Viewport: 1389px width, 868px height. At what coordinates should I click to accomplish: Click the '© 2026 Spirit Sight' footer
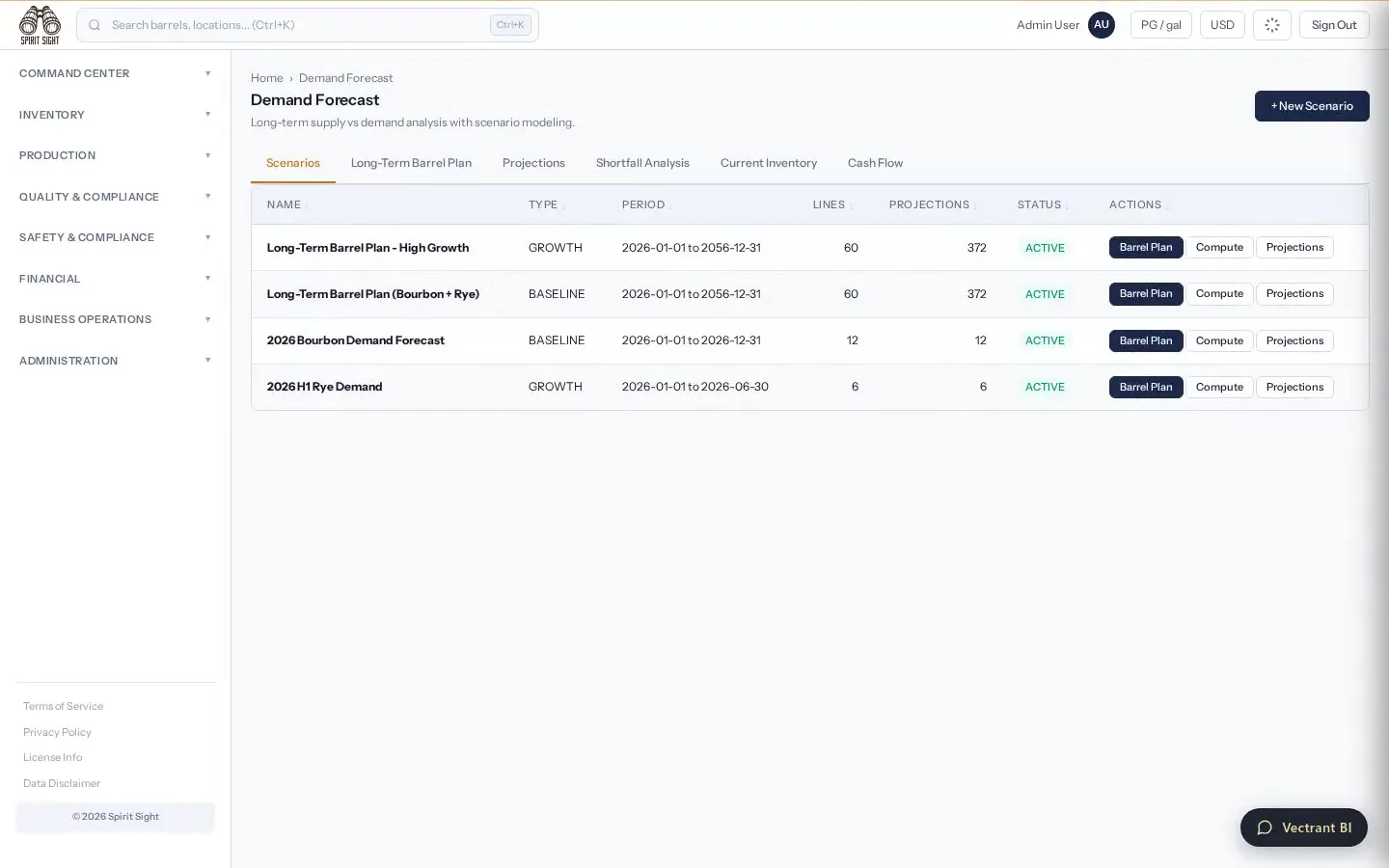[x=116, y=816]
